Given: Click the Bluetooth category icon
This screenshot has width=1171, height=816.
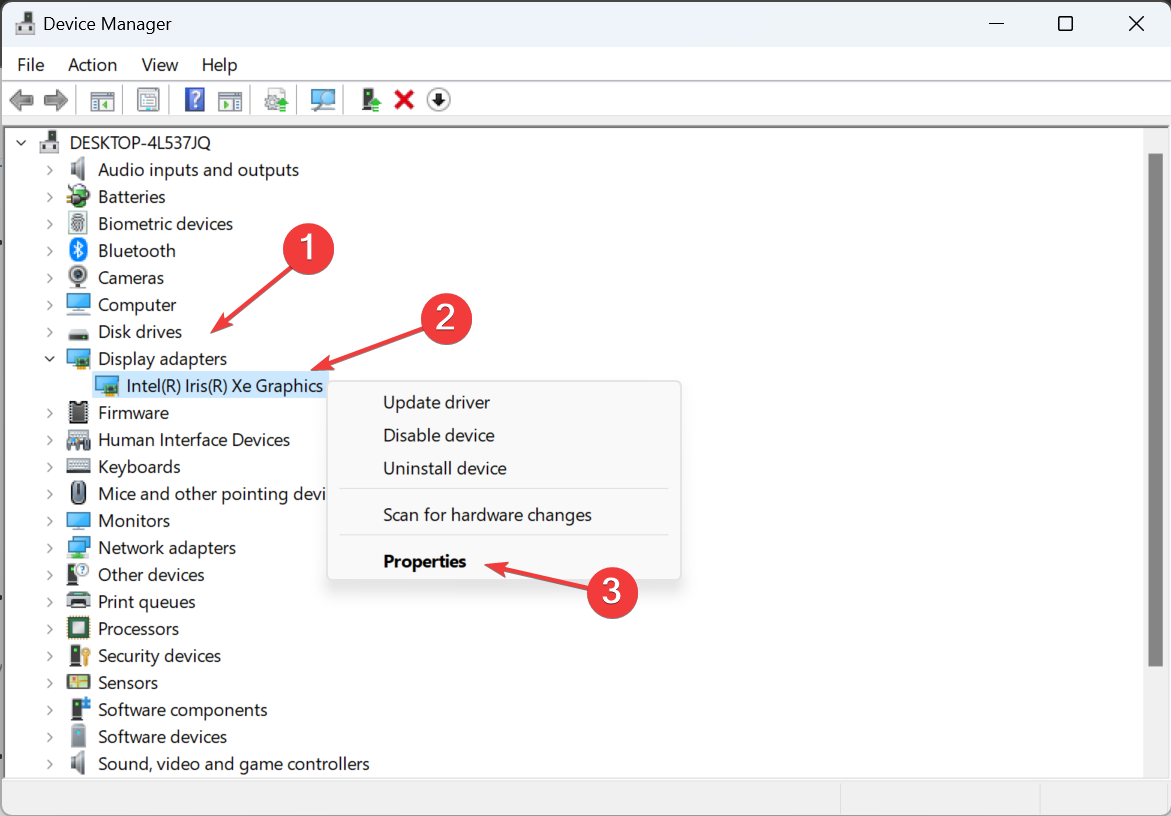Looking at the screenshot, I should 78,250.
